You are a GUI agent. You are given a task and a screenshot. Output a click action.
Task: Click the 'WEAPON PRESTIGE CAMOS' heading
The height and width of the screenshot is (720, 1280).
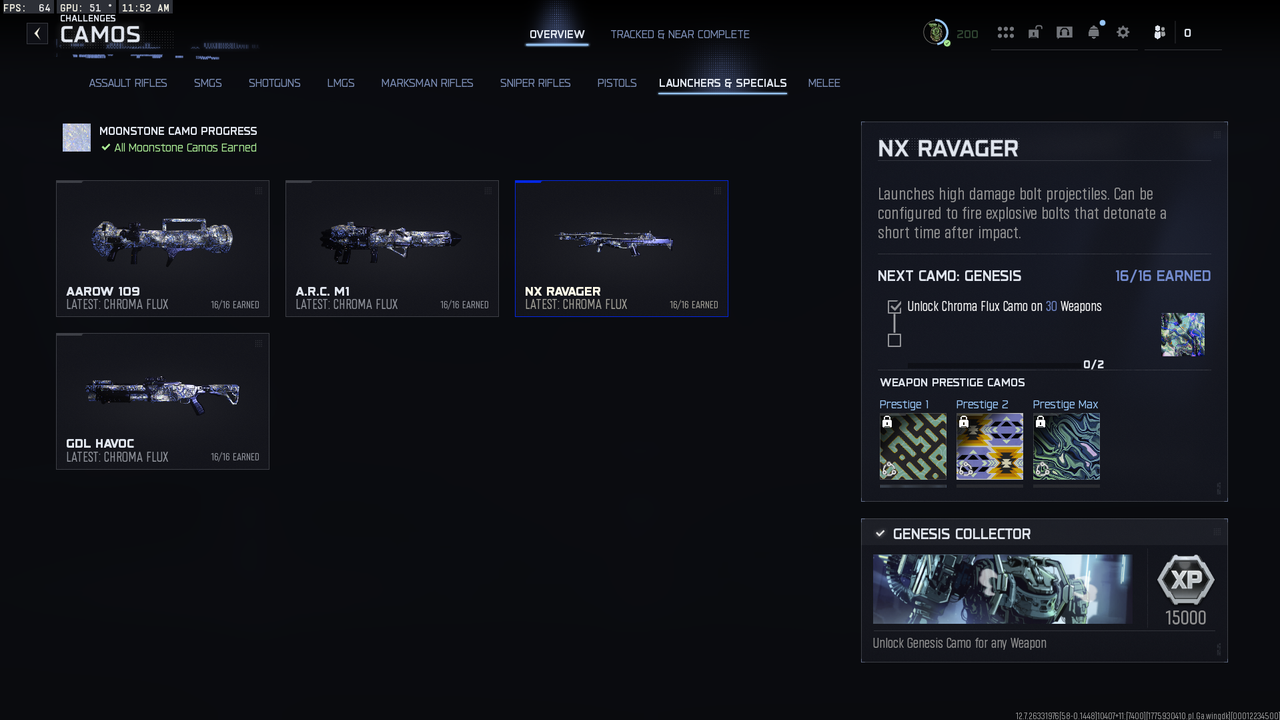tap(952, 382)
